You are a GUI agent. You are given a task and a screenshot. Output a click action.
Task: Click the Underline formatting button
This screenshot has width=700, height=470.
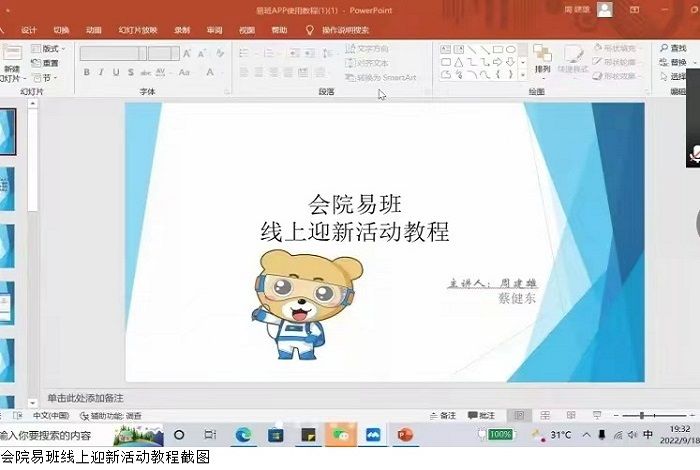[x=116, y=72]
